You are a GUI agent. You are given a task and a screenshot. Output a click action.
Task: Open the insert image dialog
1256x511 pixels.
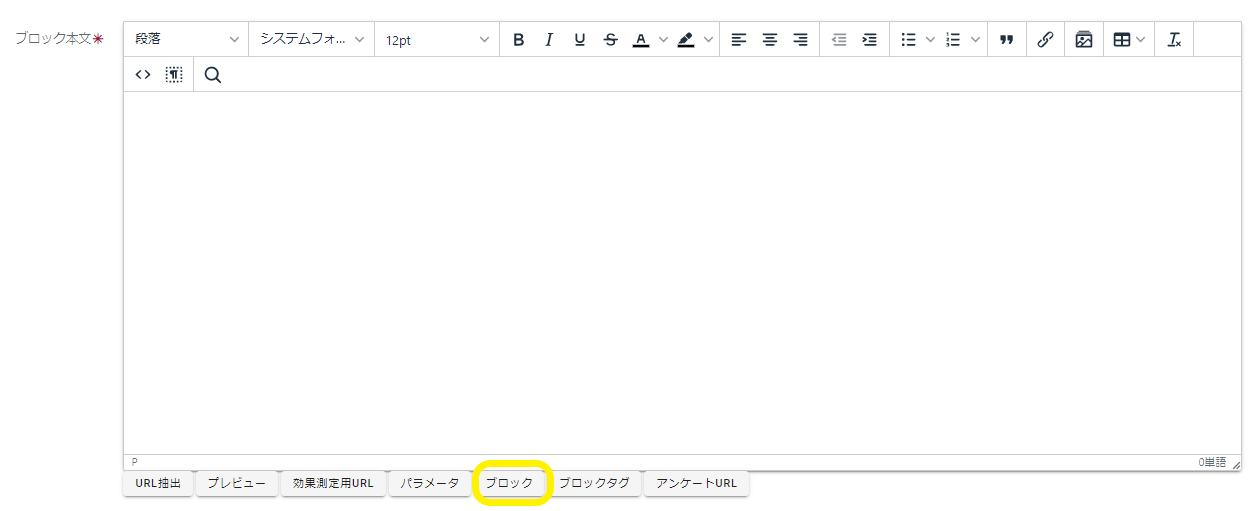click(1084, 40)
